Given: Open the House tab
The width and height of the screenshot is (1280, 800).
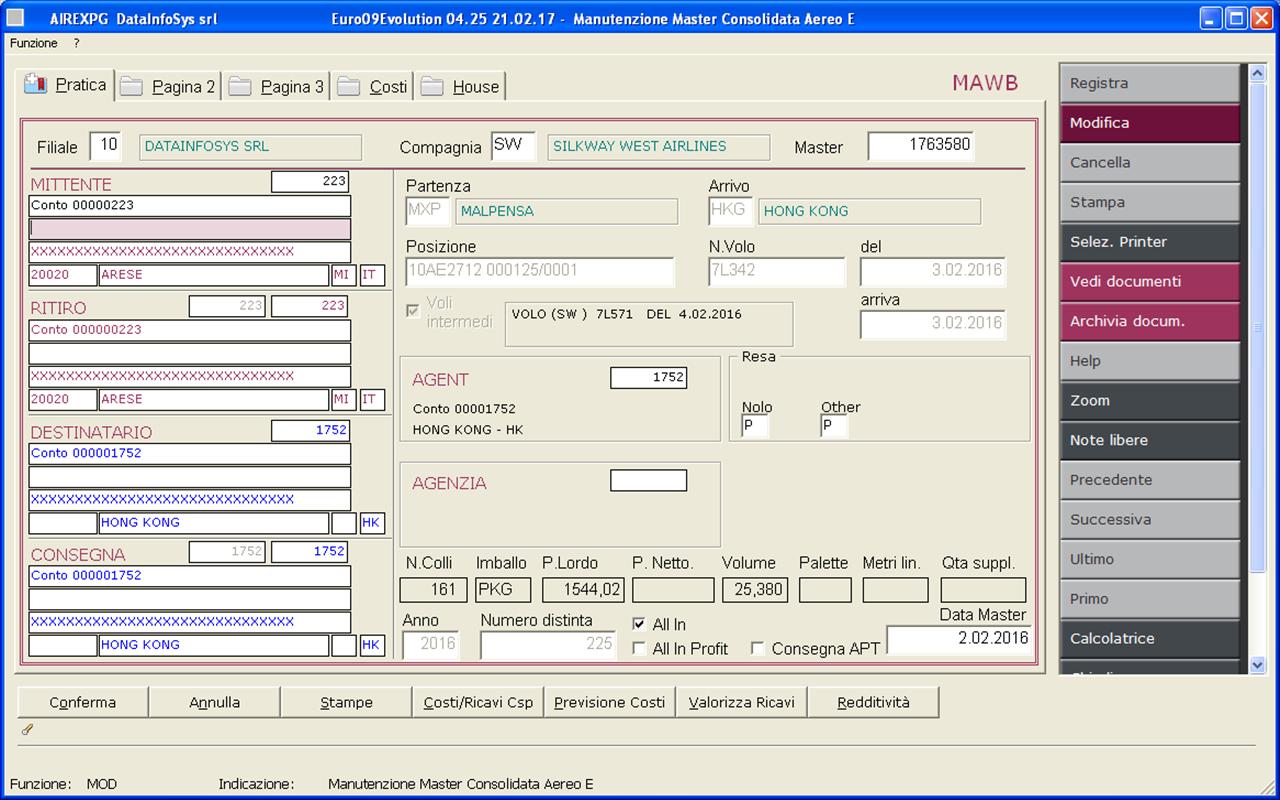Looking at the screenshot, I should (x=461, y=87).
